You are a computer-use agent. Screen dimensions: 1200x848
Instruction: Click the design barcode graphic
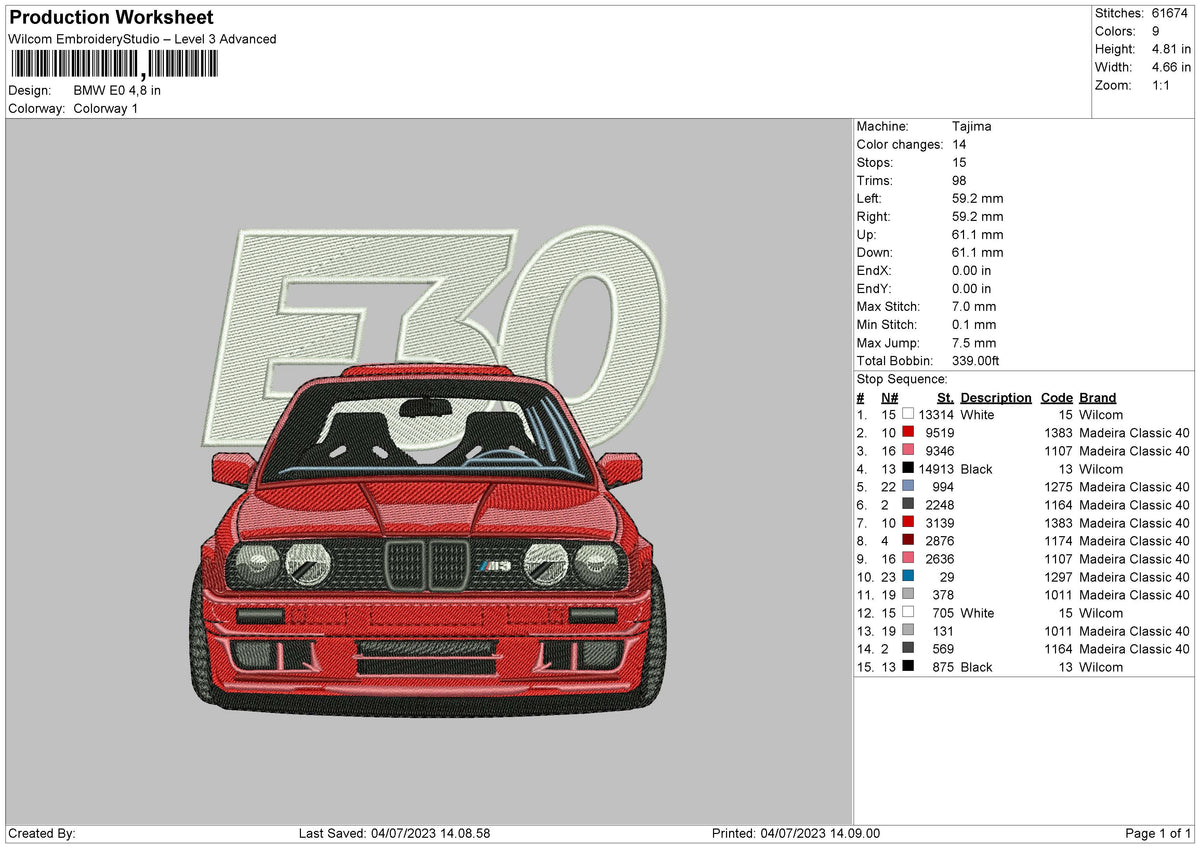[x=112, y=63]
